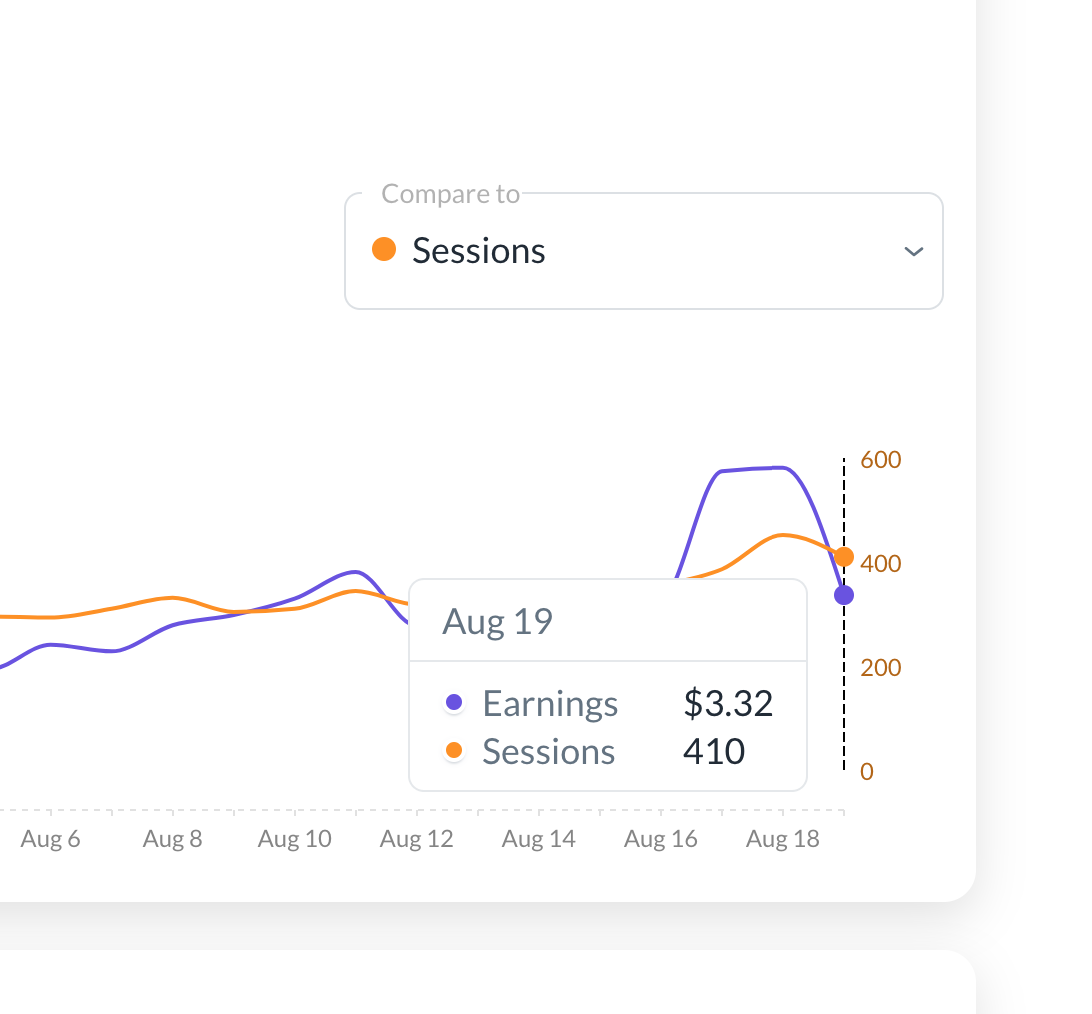Open the Compare to dropdown

643,251
